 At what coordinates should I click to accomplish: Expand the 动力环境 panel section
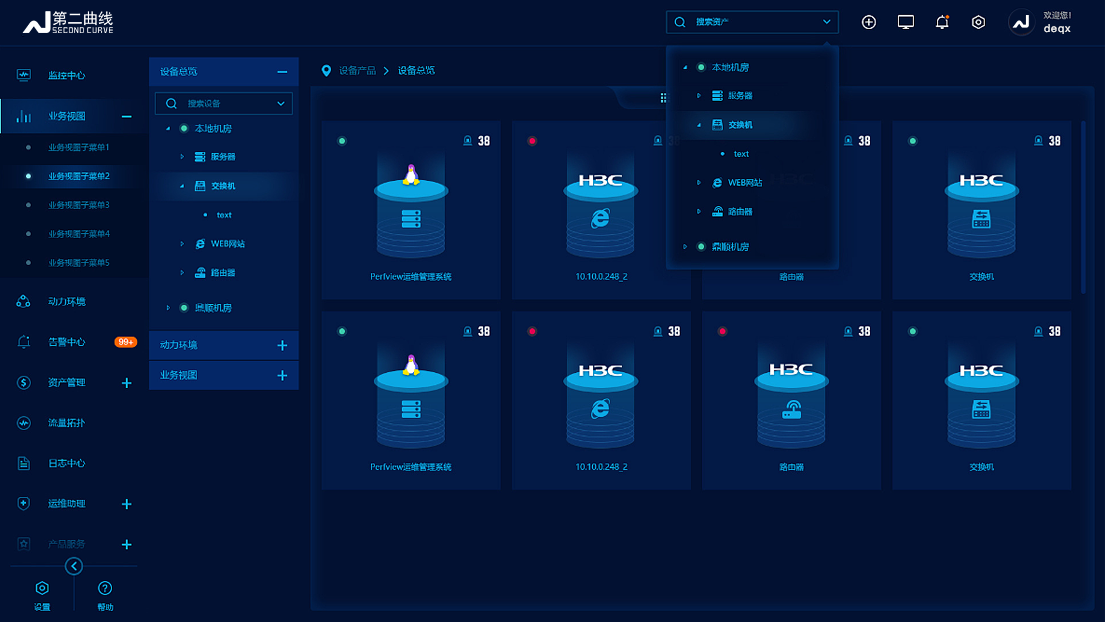click(x=282, y=345)
